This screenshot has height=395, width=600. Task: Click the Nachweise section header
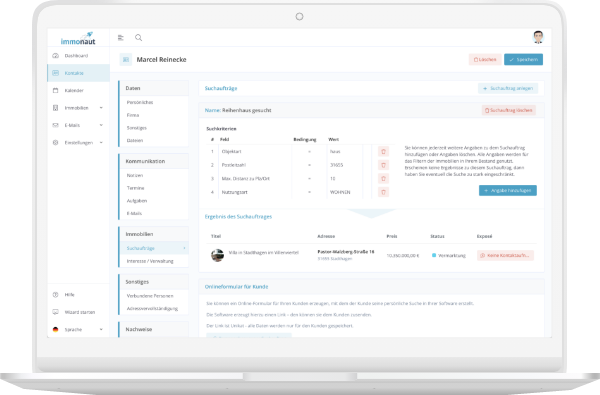click(139, 329)
